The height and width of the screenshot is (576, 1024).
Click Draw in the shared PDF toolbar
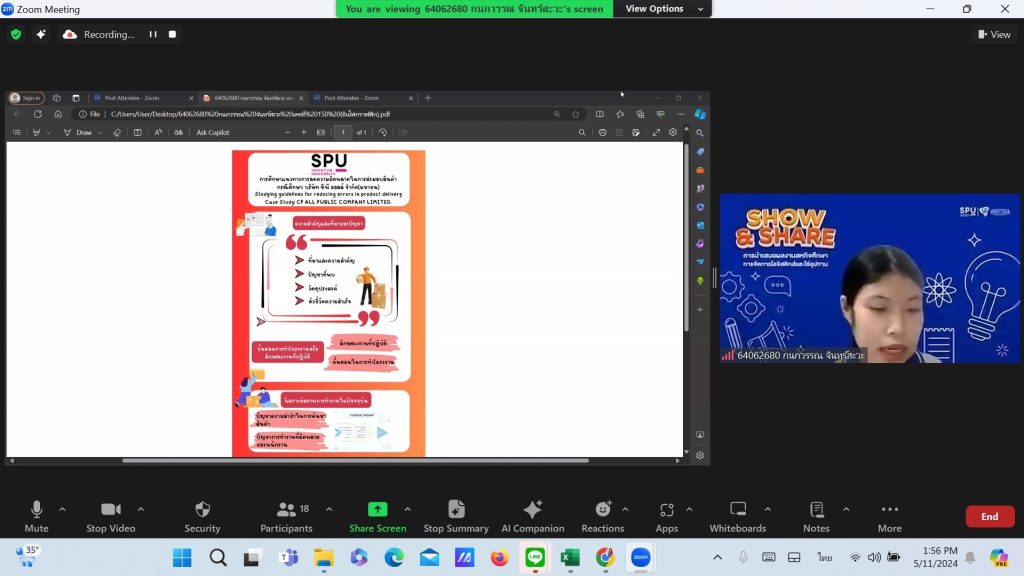78,133
